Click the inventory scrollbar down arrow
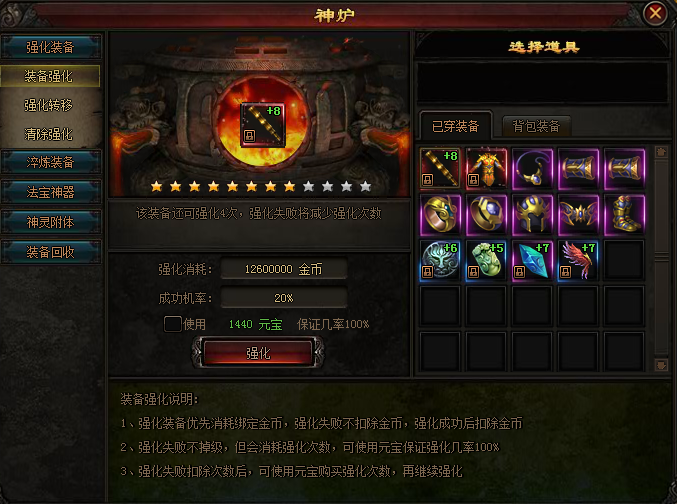677x504 pixels. 661,365
